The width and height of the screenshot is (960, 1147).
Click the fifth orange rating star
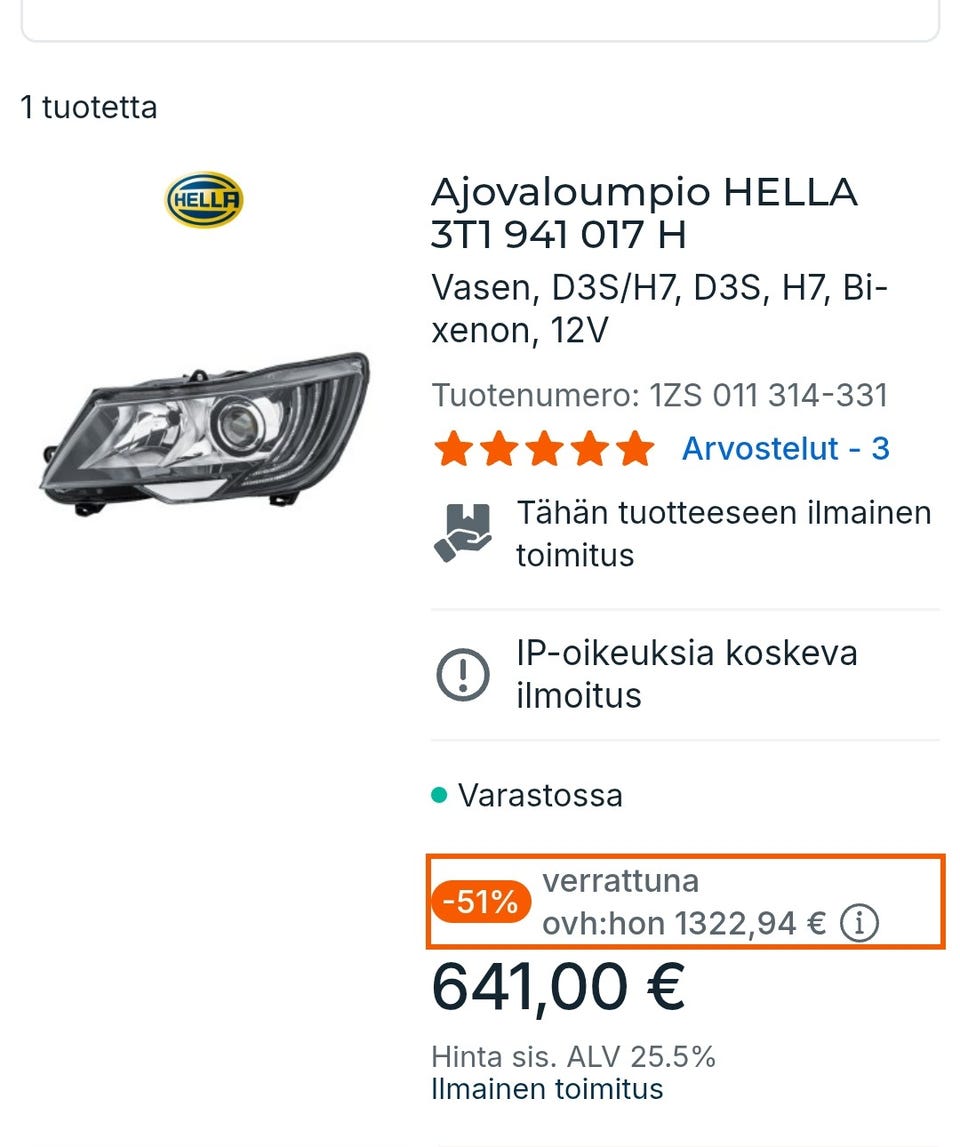634,449
